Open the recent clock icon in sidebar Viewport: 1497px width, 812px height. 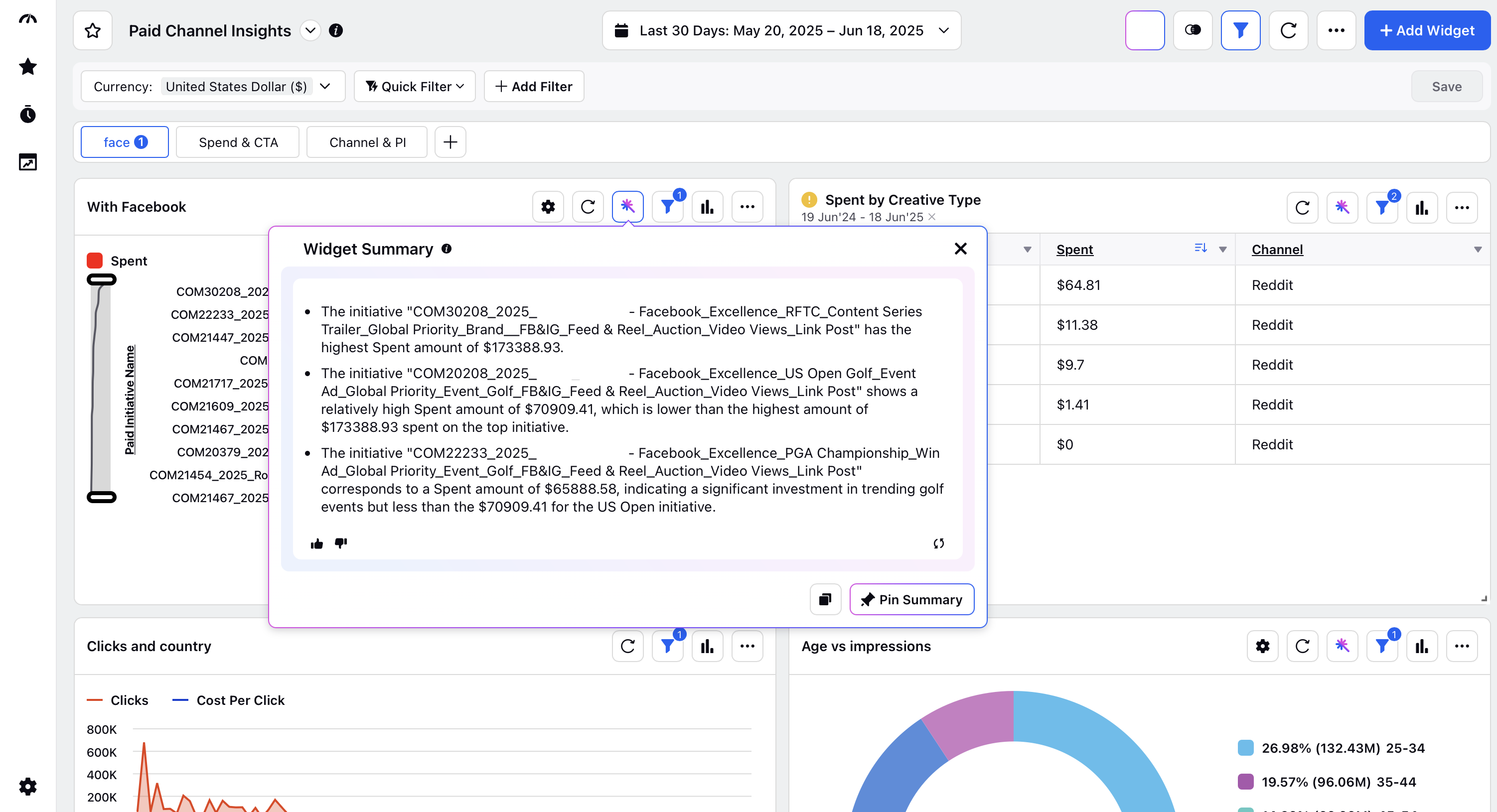pos(28,115)
